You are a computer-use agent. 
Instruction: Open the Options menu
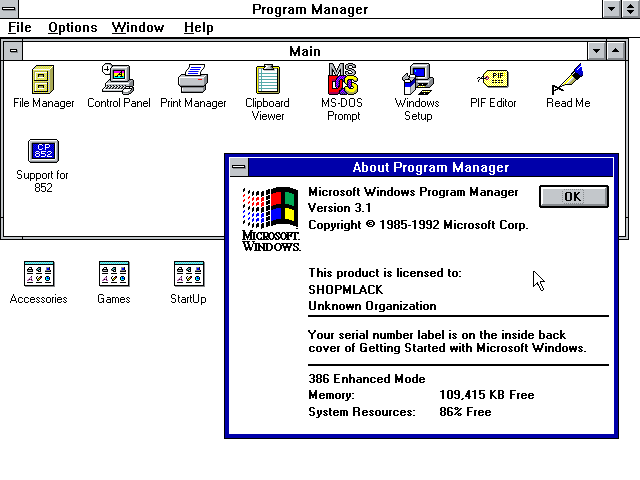click(x=73, y=27)
